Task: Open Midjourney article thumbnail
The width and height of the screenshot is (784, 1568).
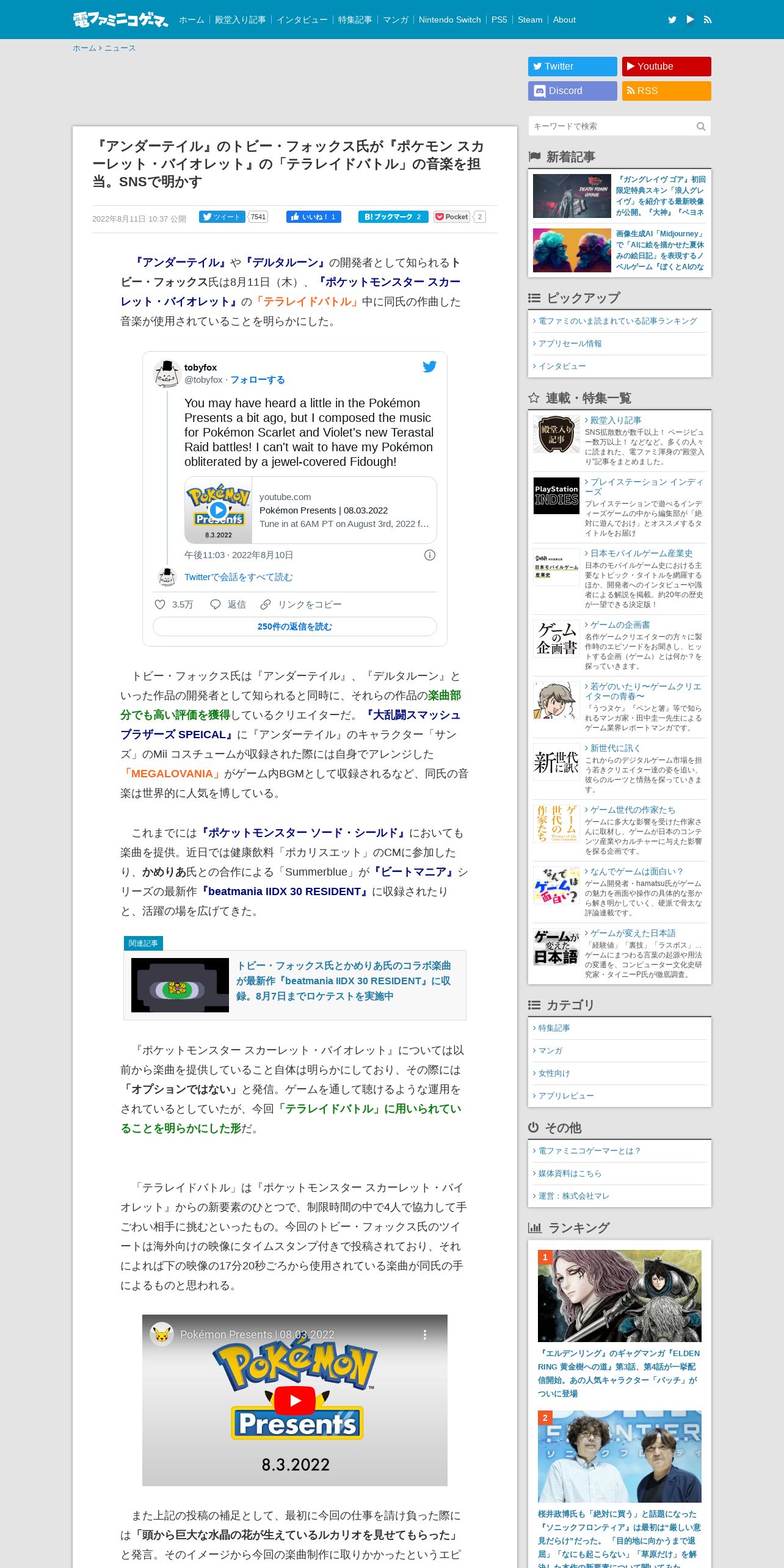Action: (572, 250)
